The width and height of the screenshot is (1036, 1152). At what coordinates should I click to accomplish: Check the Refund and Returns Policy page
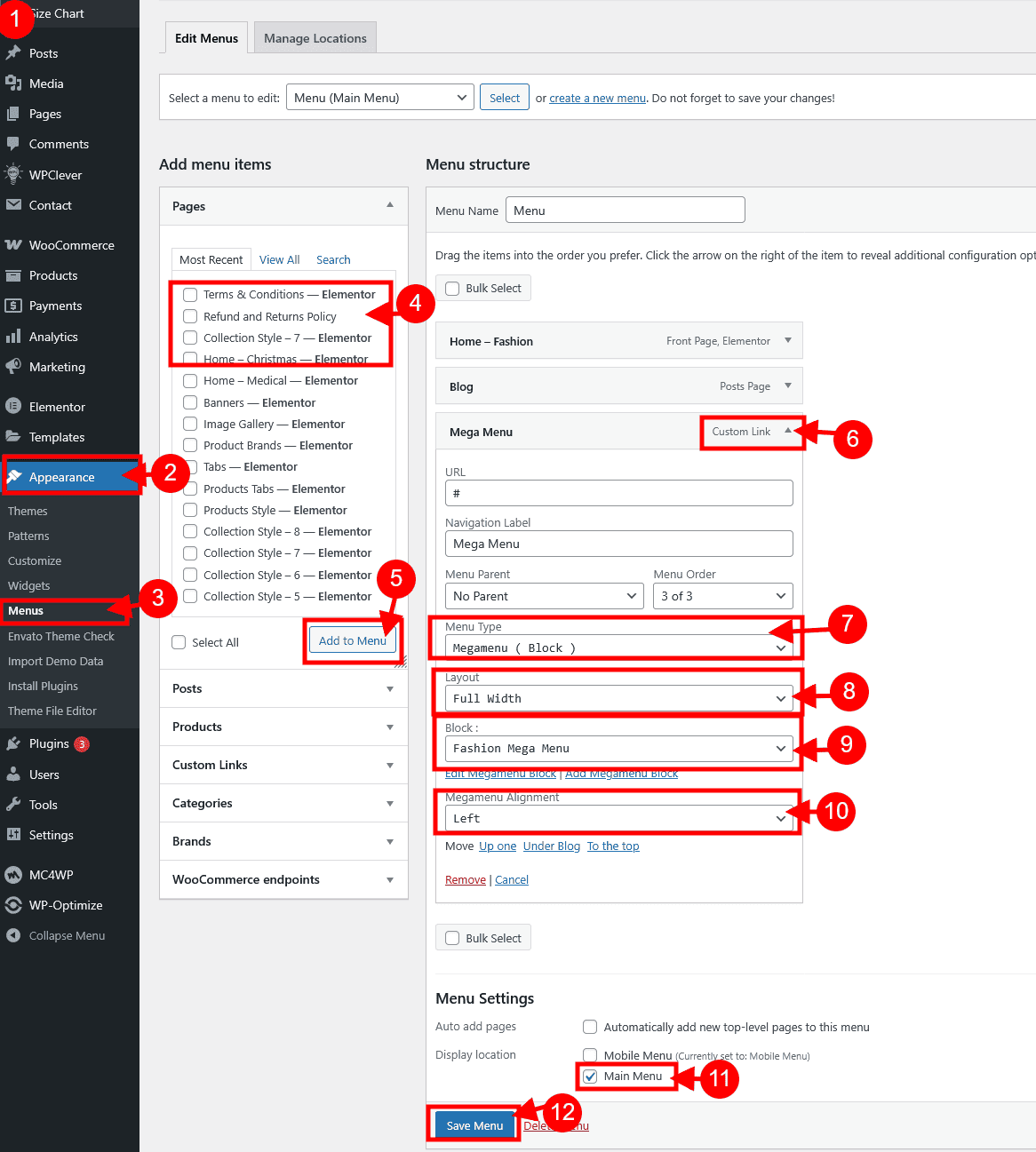[190, 316]
